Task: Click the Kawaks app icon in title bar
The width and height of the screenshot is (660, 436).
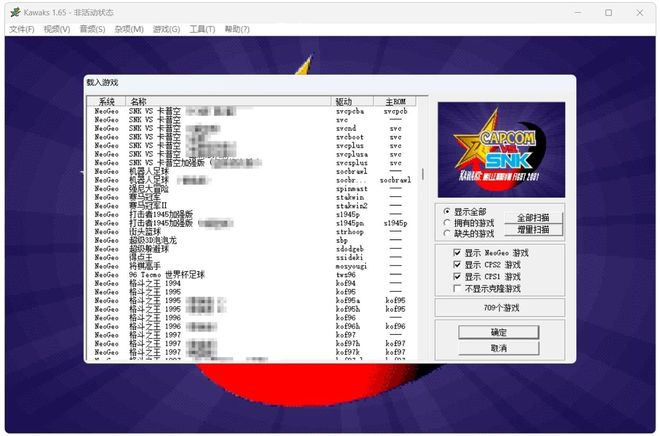Action: [x=15, y=12]
